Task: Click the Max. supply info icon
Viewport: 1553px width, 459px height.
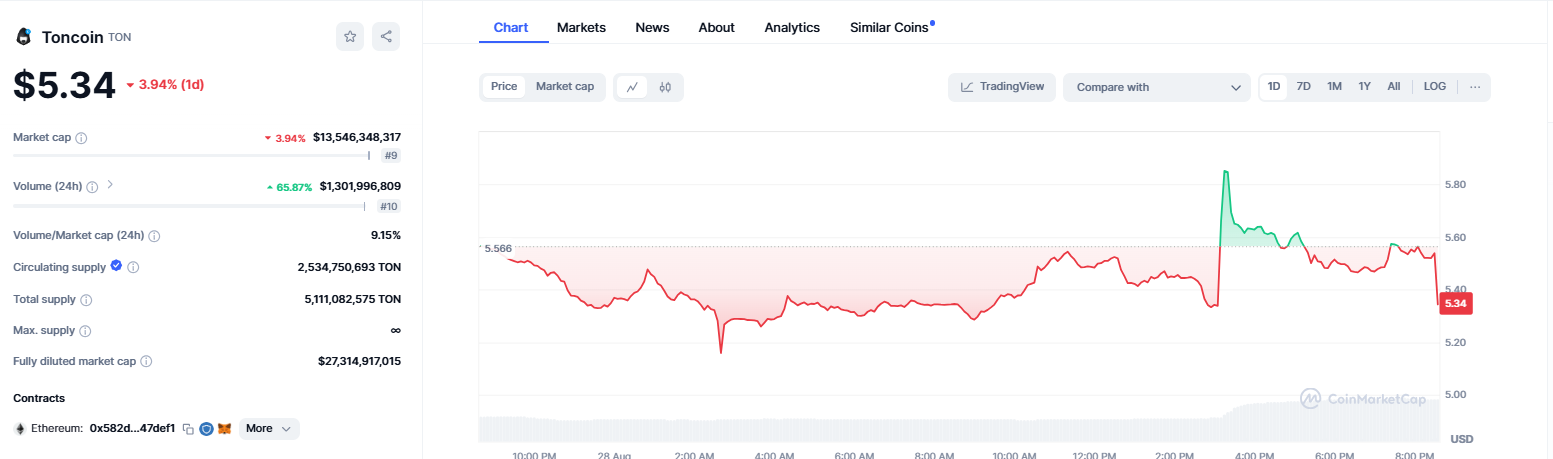Action: 85,330
